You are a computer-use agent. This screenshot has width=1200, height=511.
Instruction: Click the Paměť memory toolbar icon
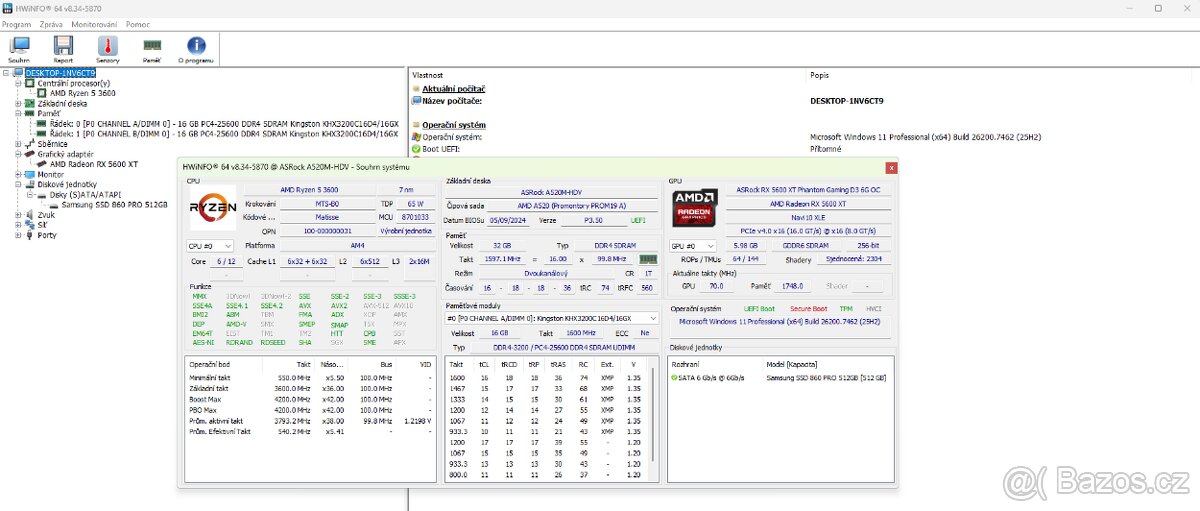152,45
